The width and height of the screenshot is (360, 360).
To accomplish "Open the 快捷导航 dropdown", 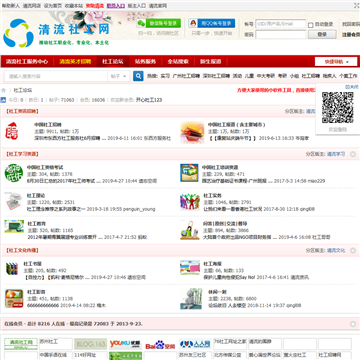I will tap(336, 62).
